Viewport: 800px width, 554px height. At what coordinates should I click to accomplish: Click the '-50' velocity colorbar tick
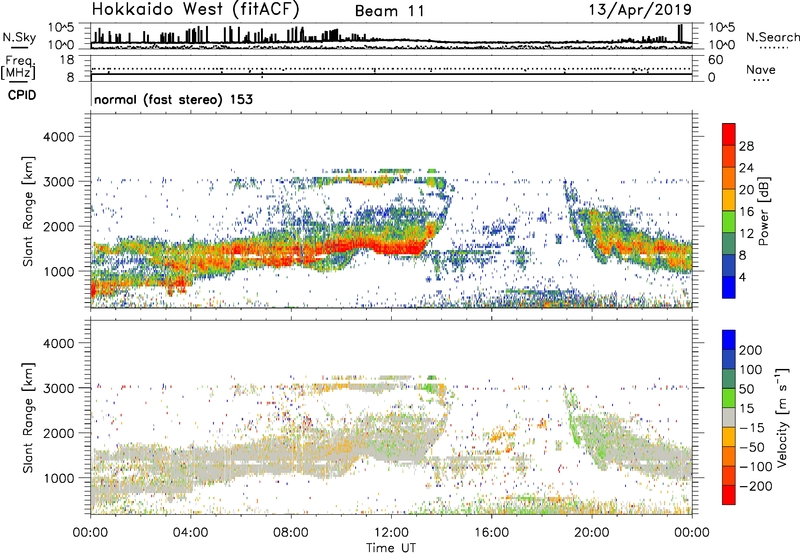[x=752, y=447]
